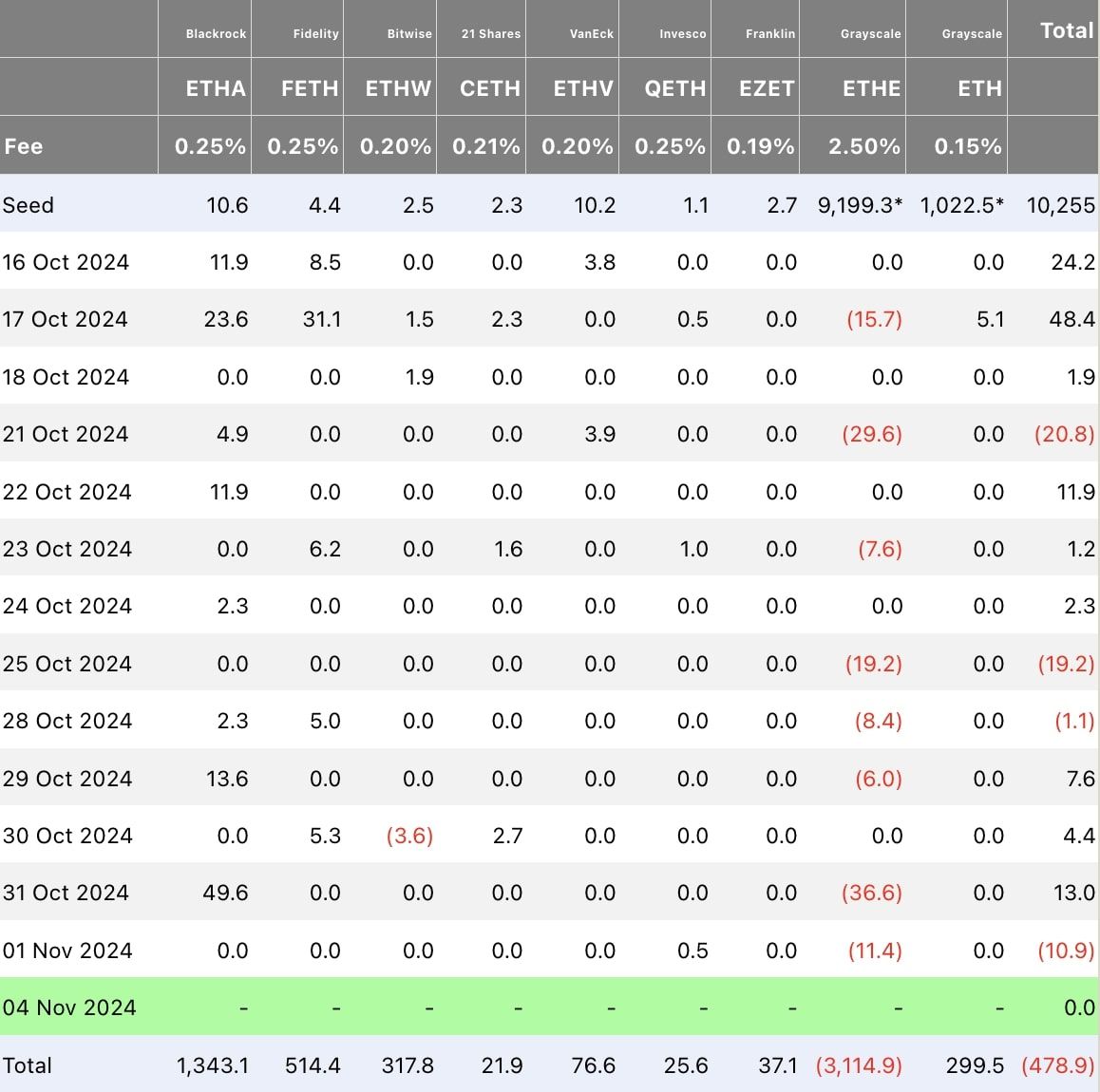Click the Blackrock issuer label
The image size is (1100, 1092).
(216, 33)
